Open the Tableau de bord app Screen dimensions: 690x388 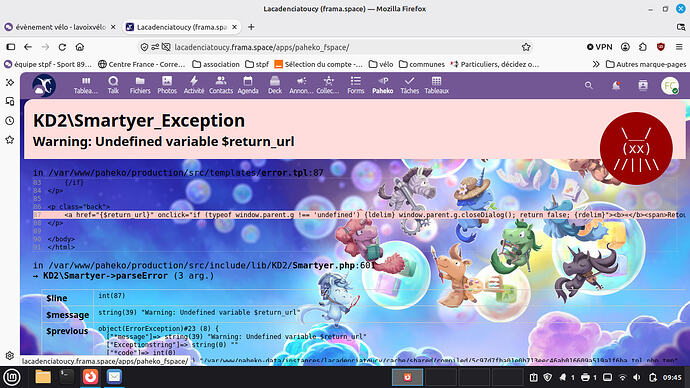point(86,85)
